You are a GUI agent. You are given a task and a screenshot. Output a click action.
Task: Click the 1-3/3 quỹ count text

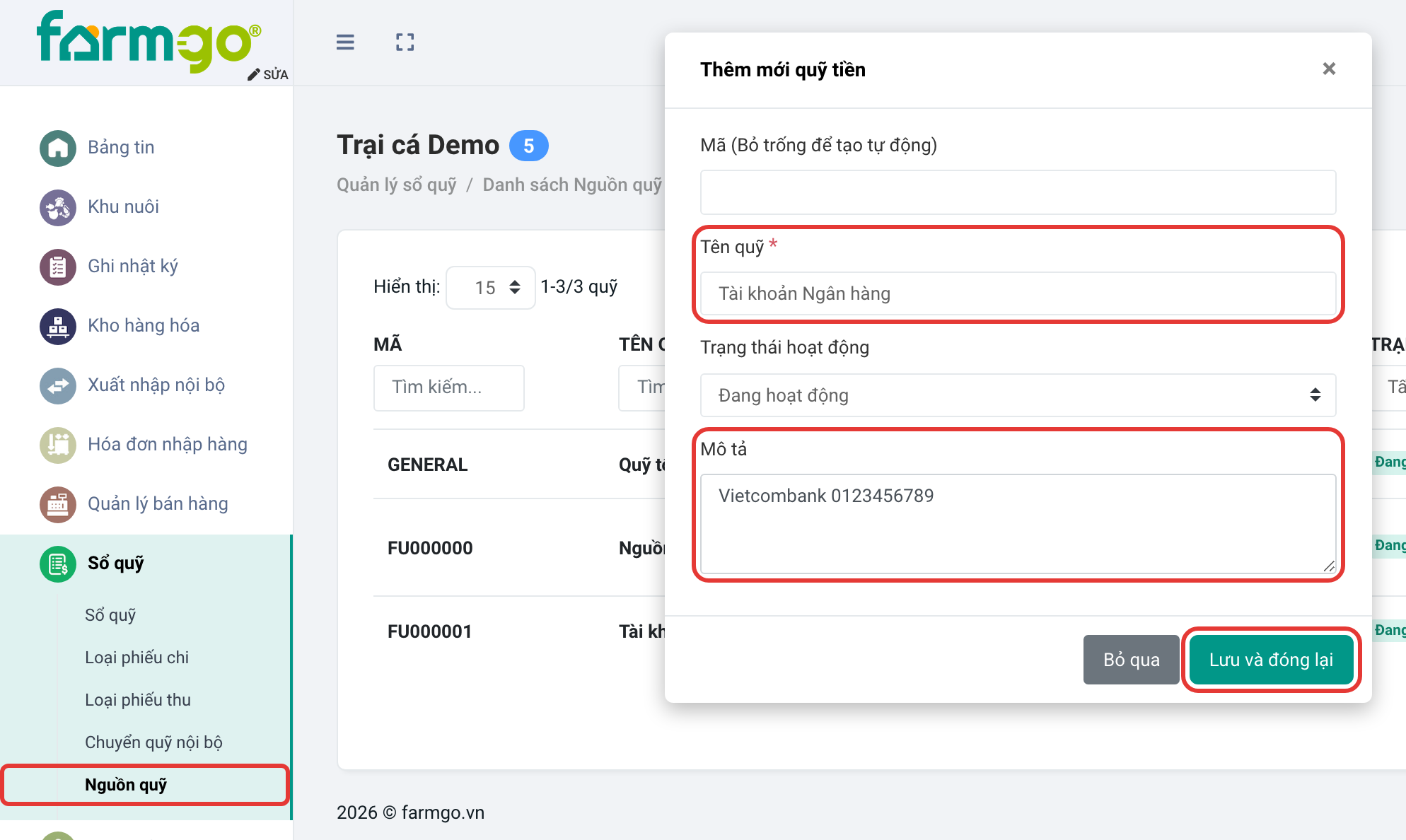tap(579, 287)
